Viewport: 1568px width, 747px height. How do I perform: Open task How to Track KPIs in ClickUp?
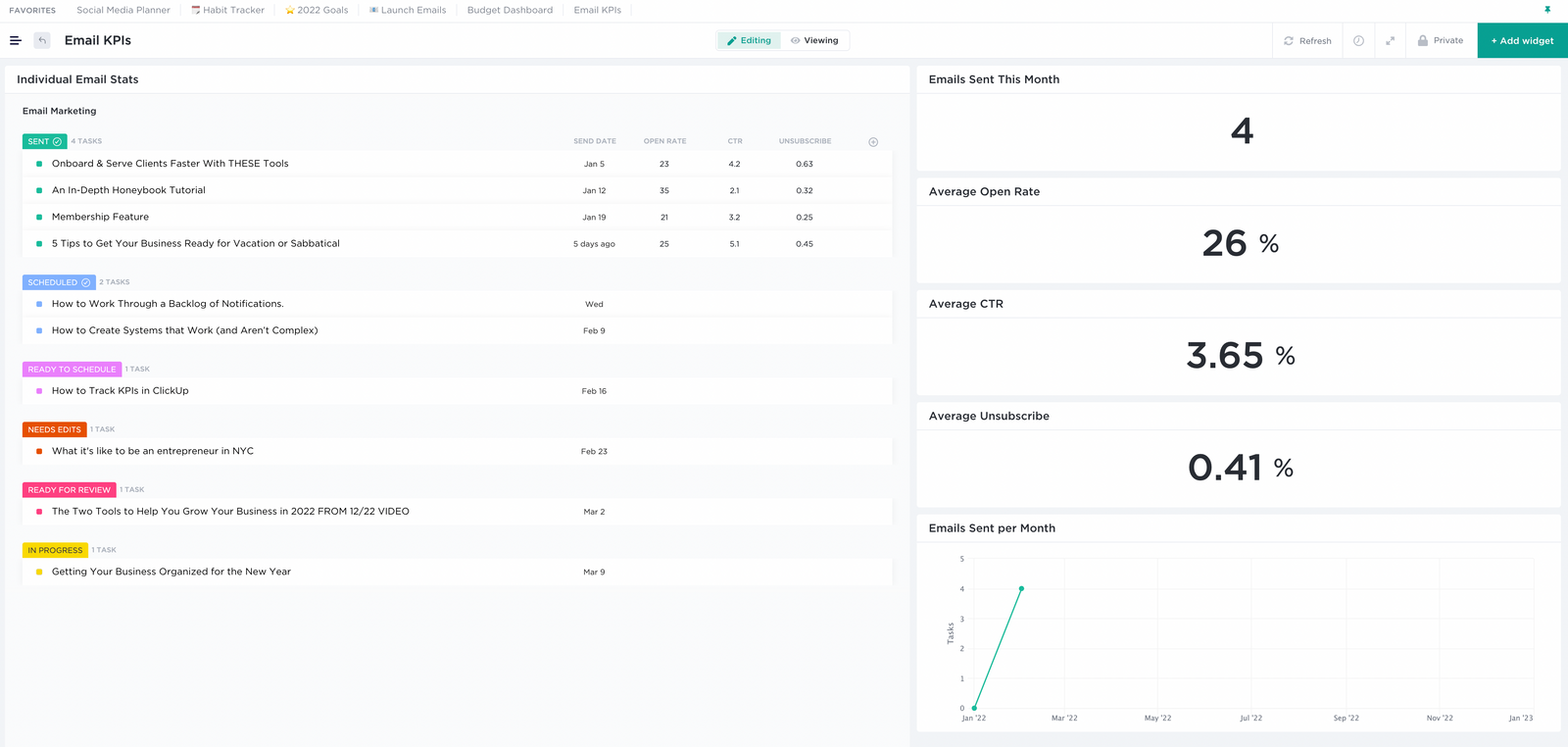point(121,390)
